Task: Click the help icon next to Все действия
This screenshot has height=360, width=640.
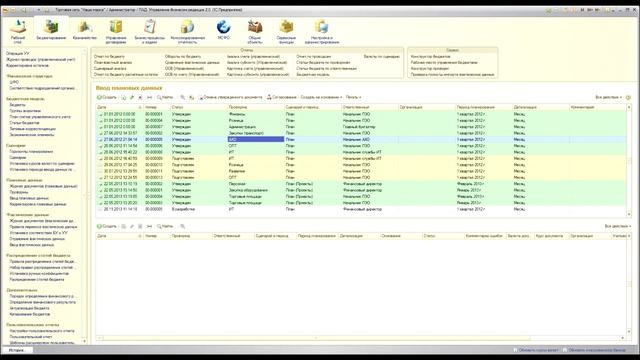Action: [x=628, y=98]
